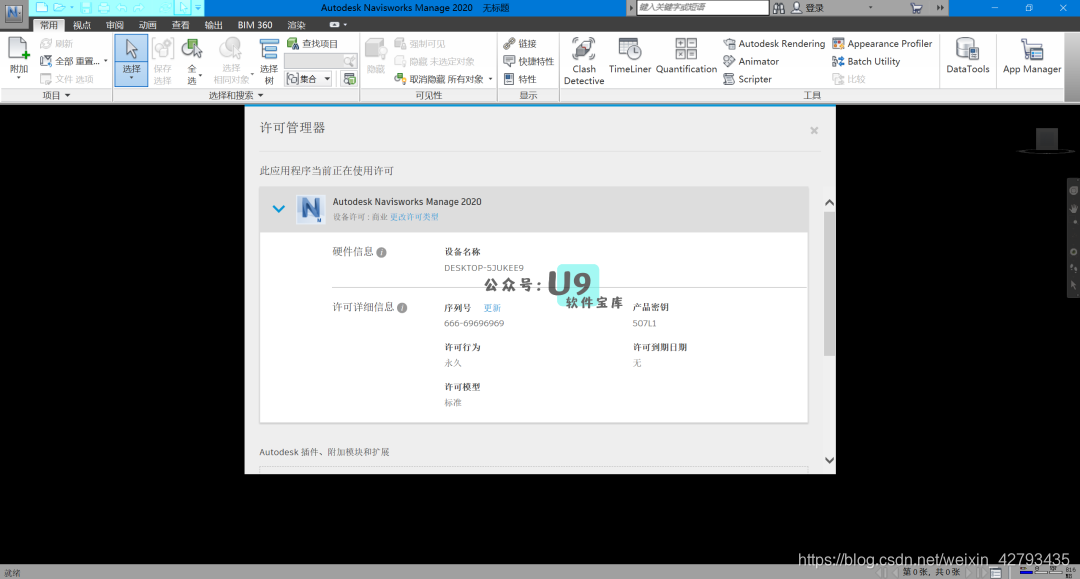Click the scroll up arrow in License Manager
The width and height of the screenshot is (1080, 579).
click(829, 202)
